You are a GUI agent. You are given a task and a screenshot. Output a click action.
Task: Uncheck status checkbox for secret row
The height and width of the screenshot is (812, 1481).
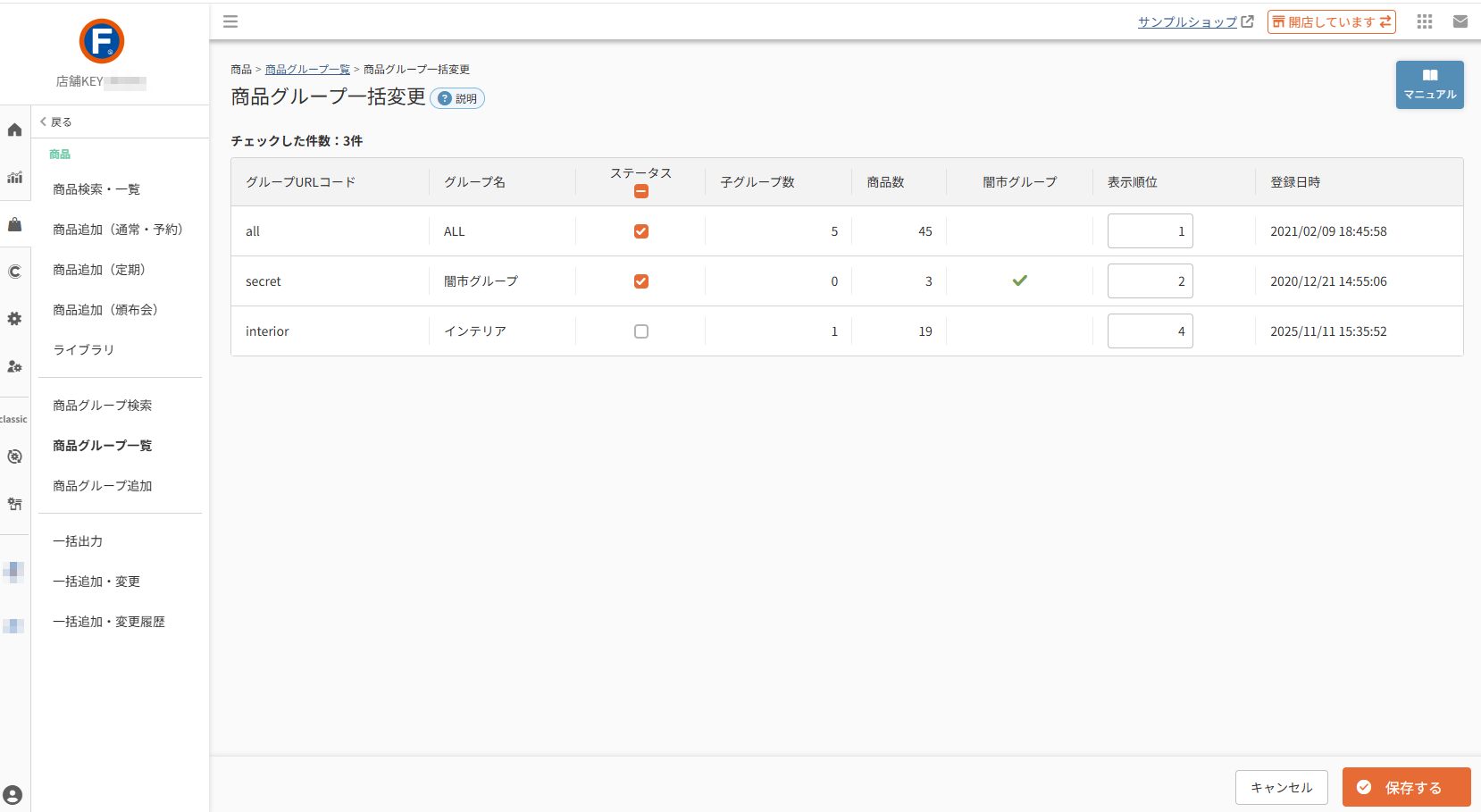(641, 281)
